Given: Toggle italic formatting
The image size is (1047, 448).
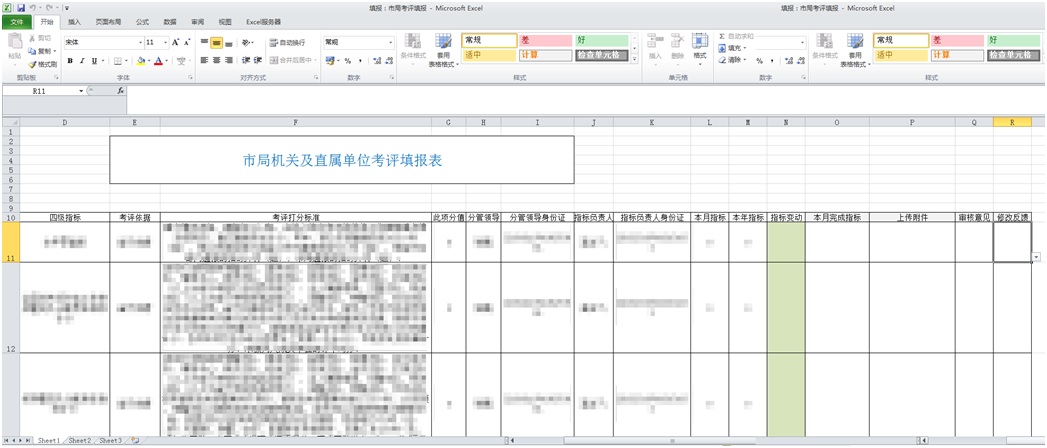Looking at the screenshot, I should click(82, 61).
